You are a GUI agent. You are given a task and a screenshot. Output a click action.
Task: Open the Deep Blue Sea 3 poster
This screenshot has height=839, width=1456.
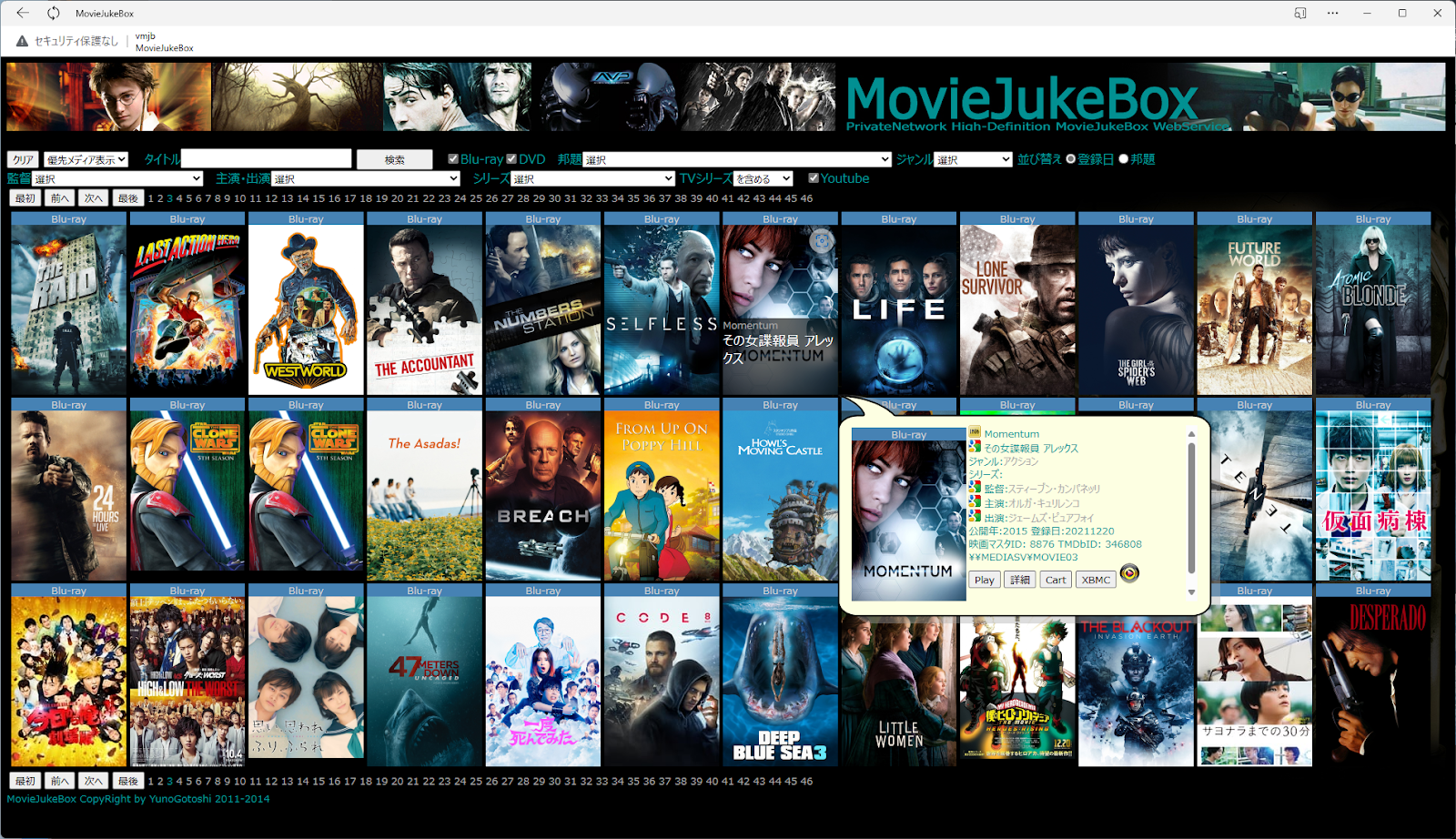[780, 681]
